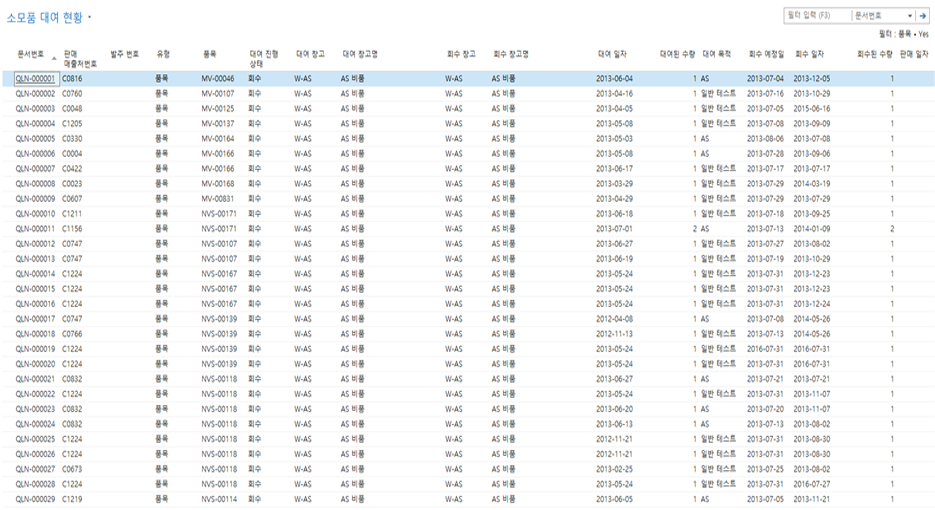Expand the 소모품 대여 현황 title dropdown arrow
This screenshot has height=510, width=935.
coord(89,17)
